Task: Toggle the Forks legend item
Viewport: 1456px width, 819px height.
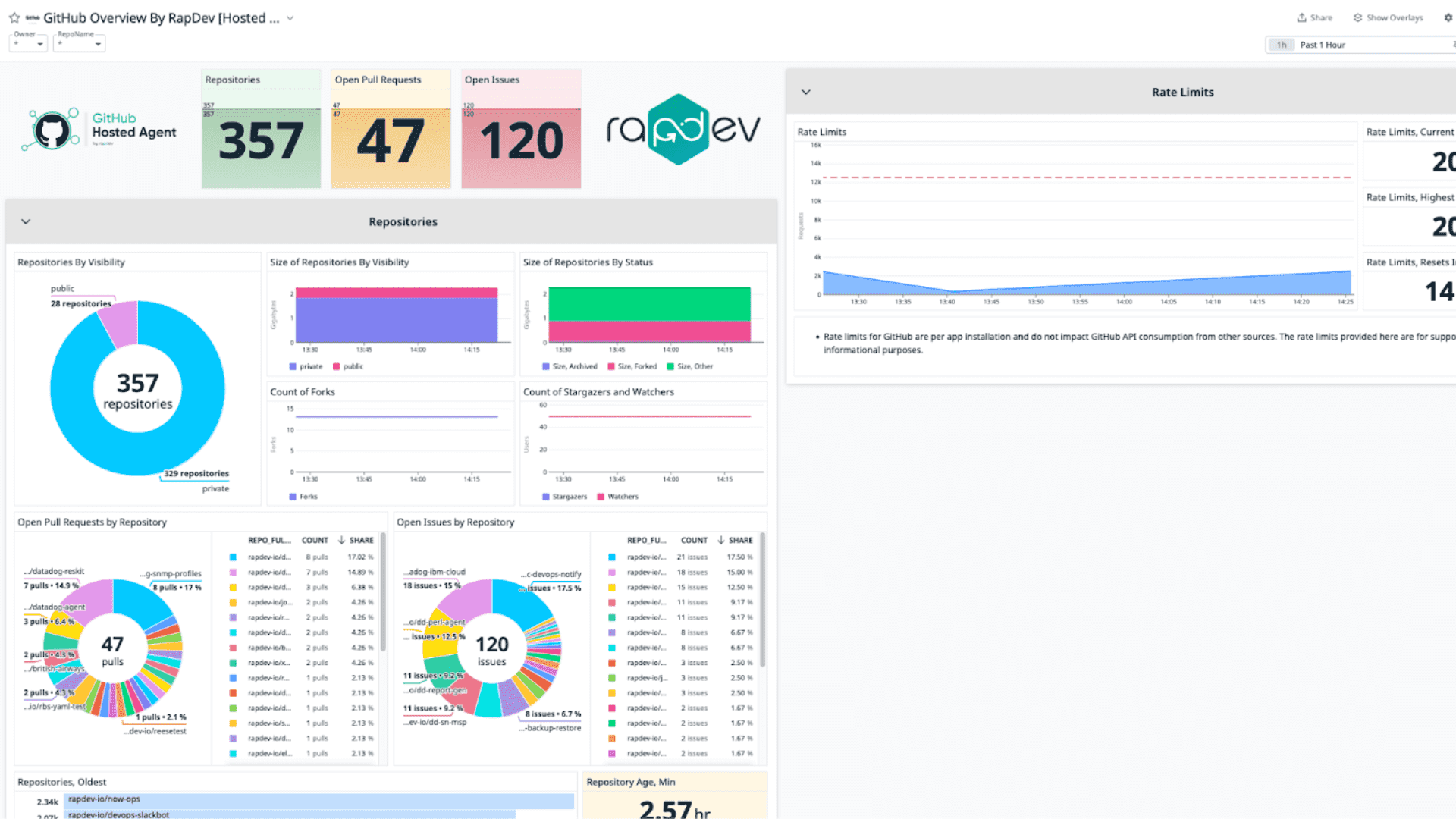Action: coord(303,497)
